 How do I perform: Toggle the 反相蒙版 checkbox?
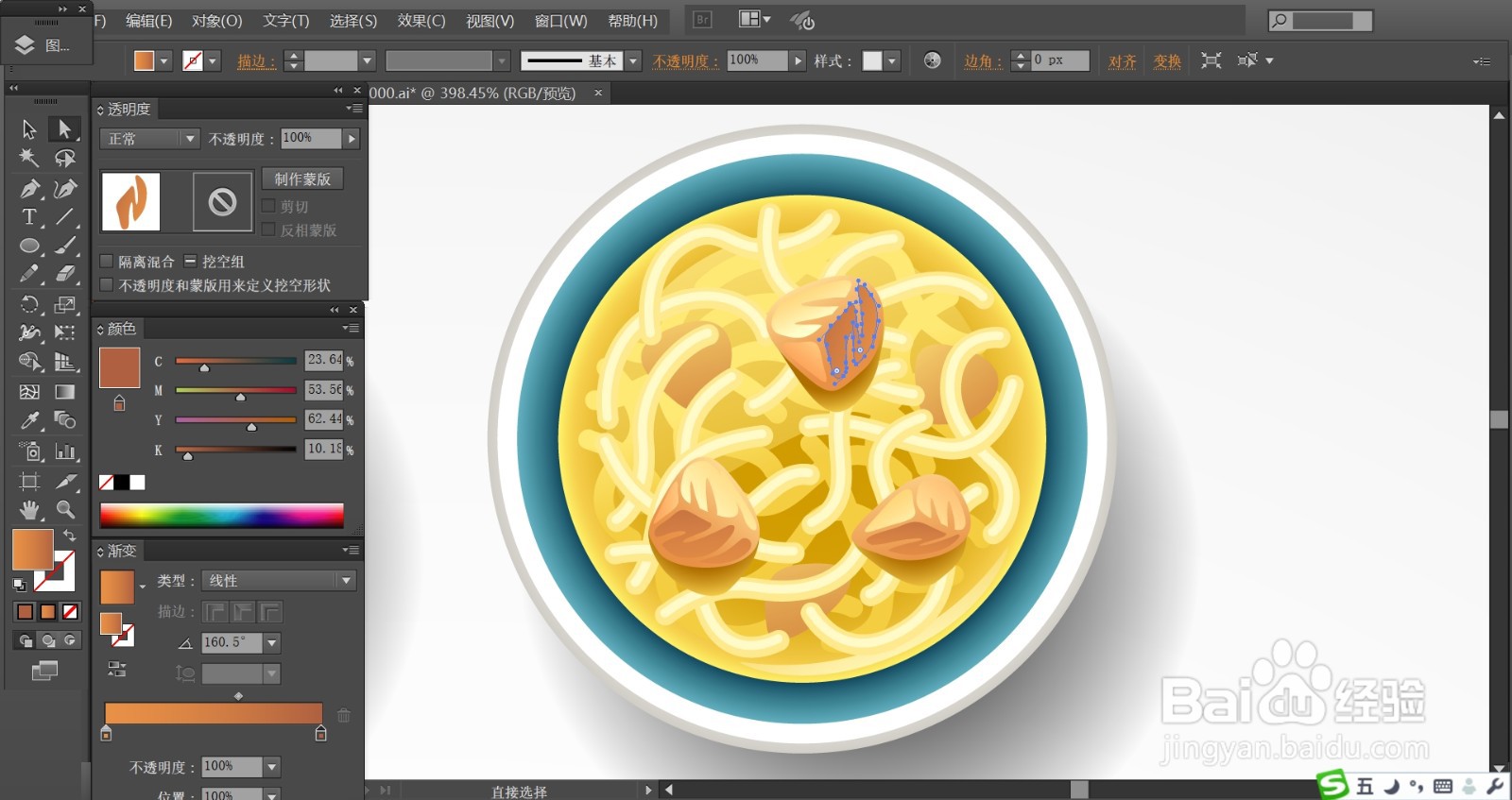(x=268, y=230)
